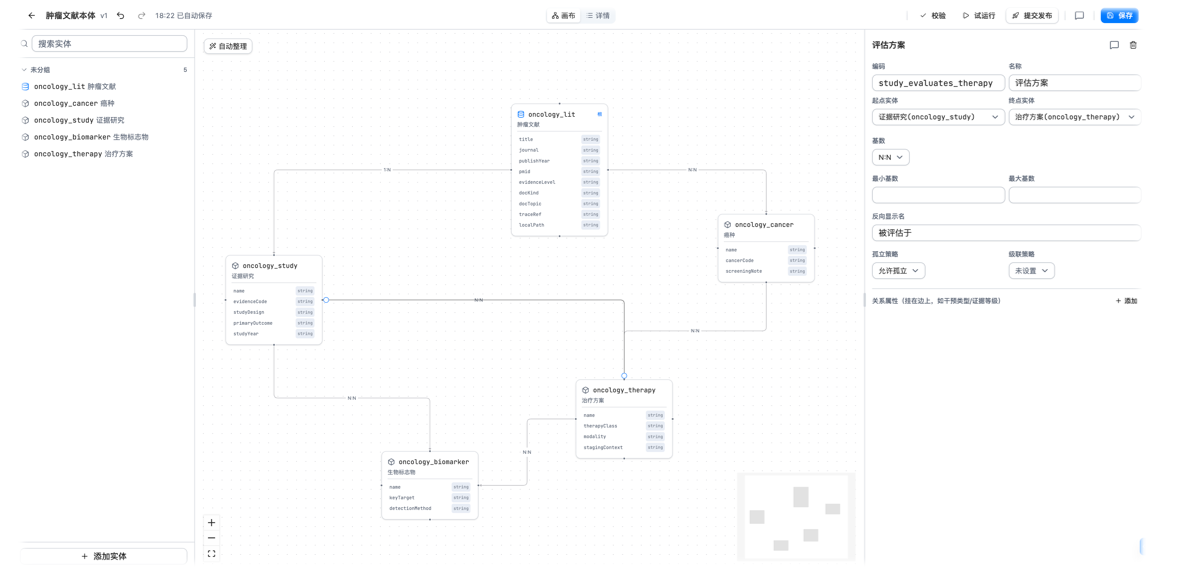Collapse the 未分组 group

[23, 70]
